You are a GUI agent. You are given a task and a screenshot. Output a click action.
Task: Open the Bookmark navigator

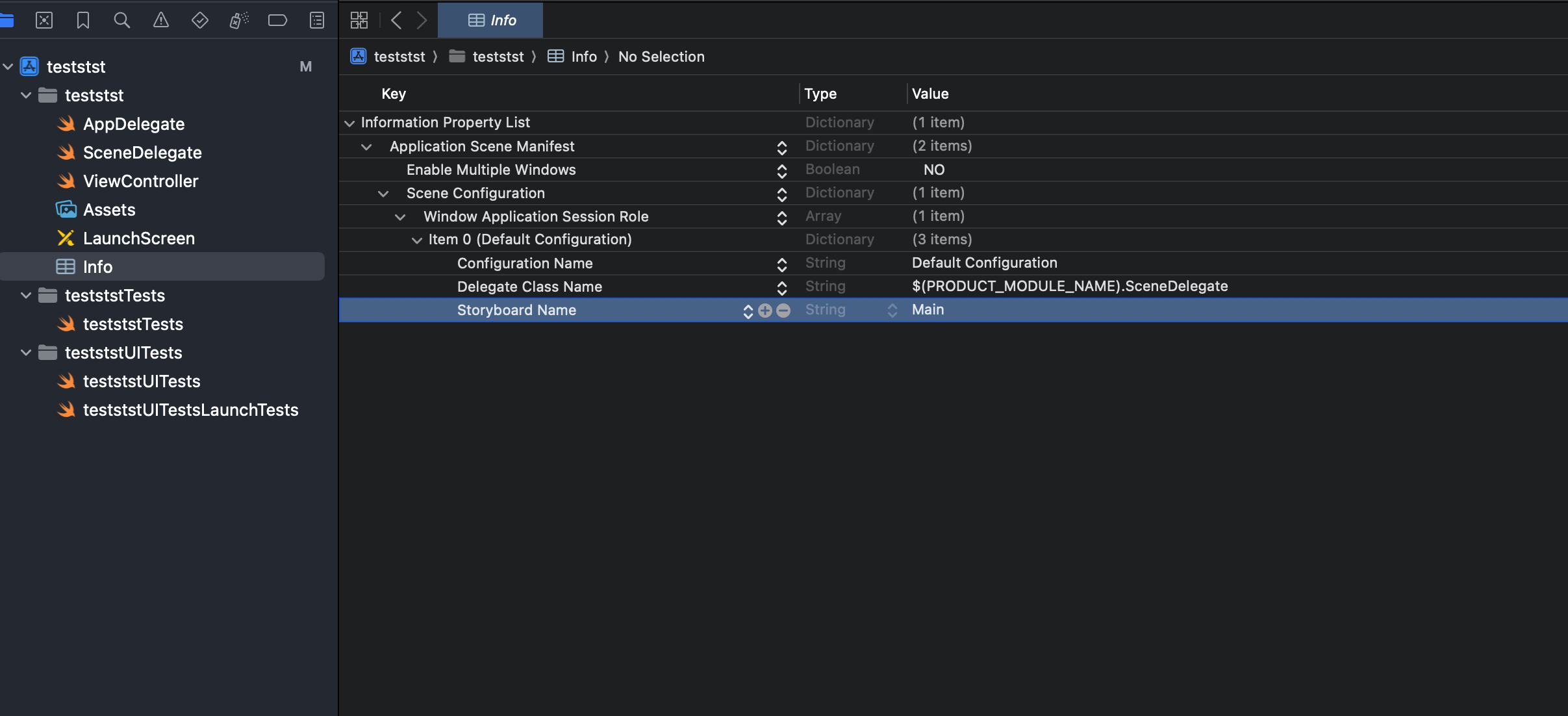coord(83,21)
